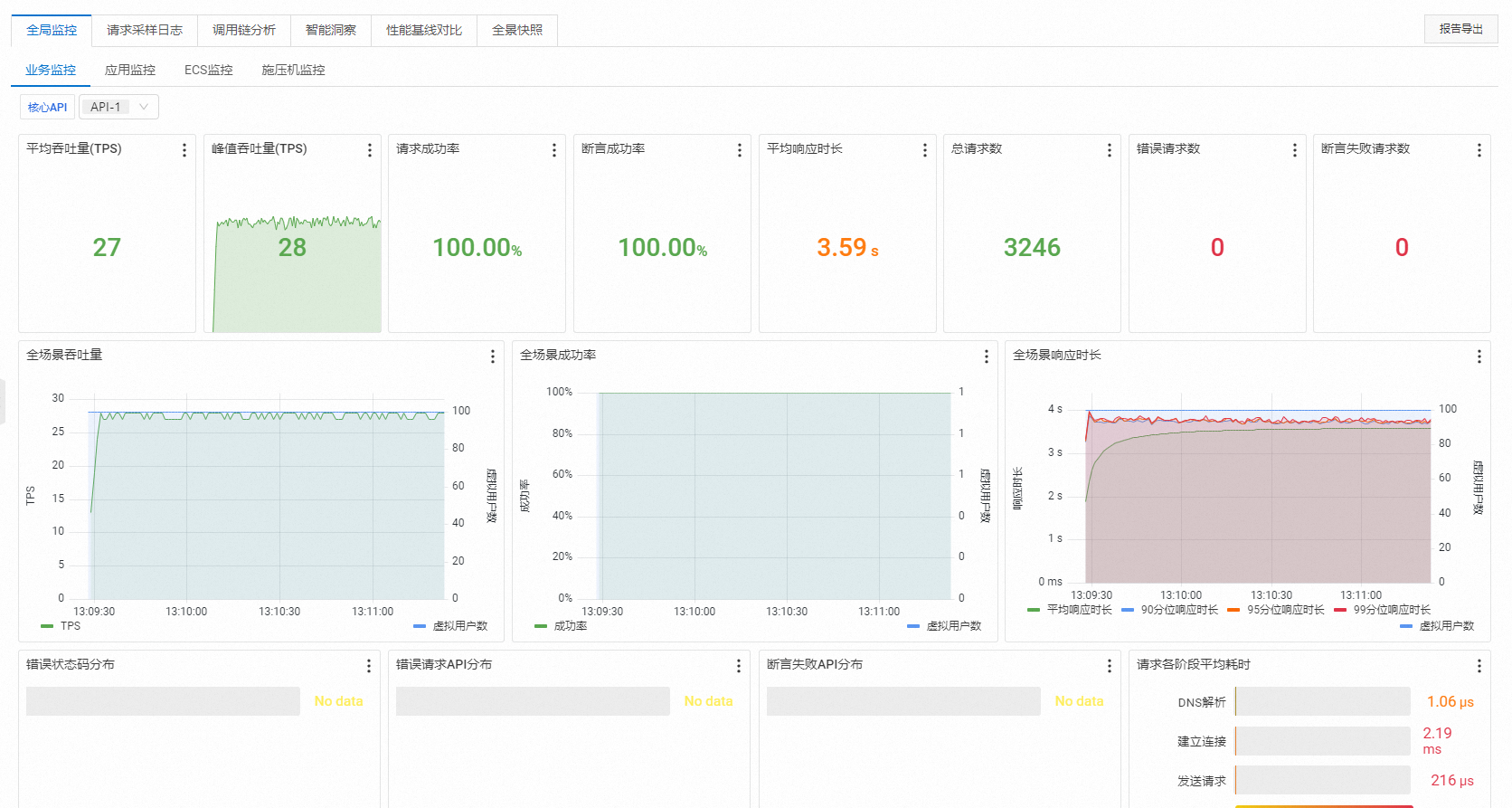Image resolution: width=1512 pixels, height=808 pixels.
Task: Click the DNS解析 duration bar
Action: pyautogui.click(x=1323, y=701)
